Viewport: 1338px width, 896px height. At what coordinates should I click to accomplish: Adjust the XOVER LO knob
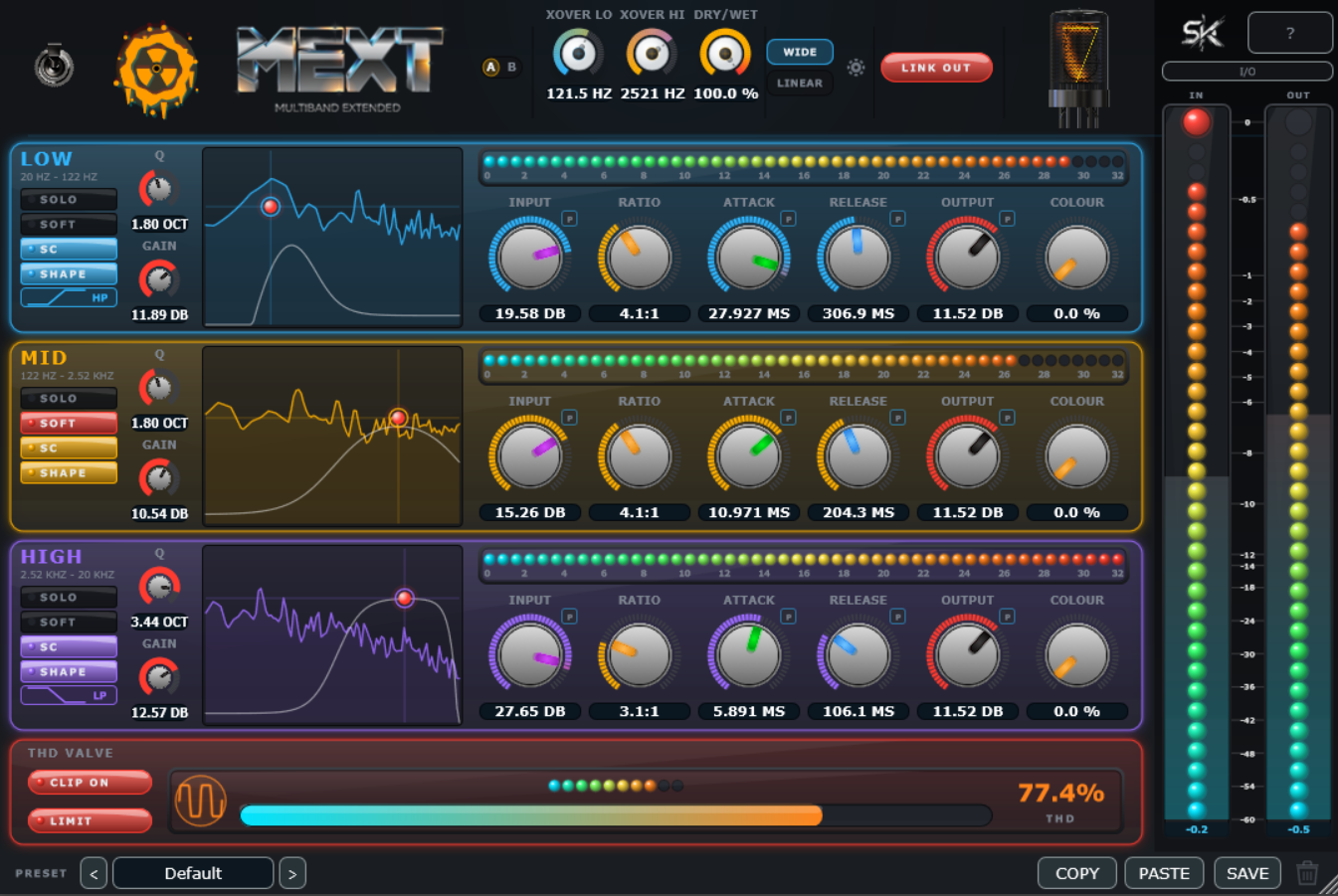click(579, 54)
